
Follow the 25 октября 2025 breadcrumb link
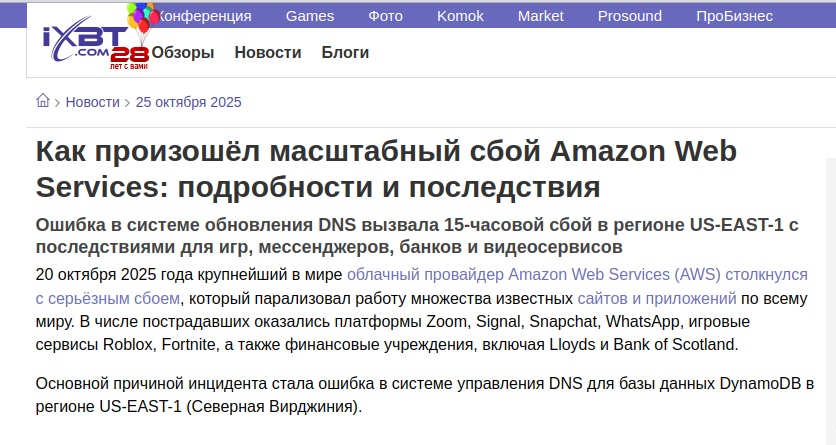point(188,102)
